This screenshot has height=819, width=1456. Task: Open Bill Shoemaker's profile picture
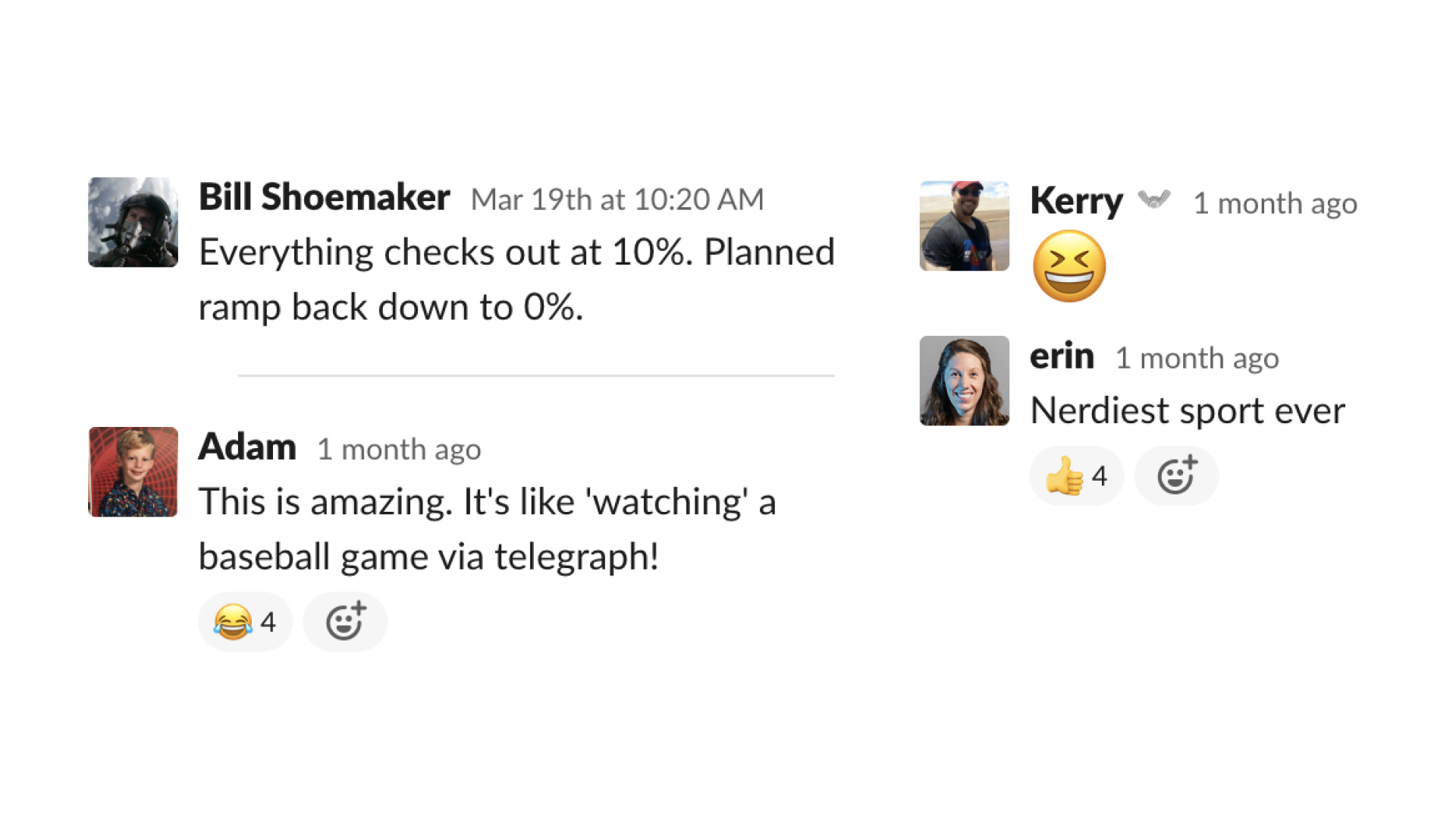click(133, 222)
